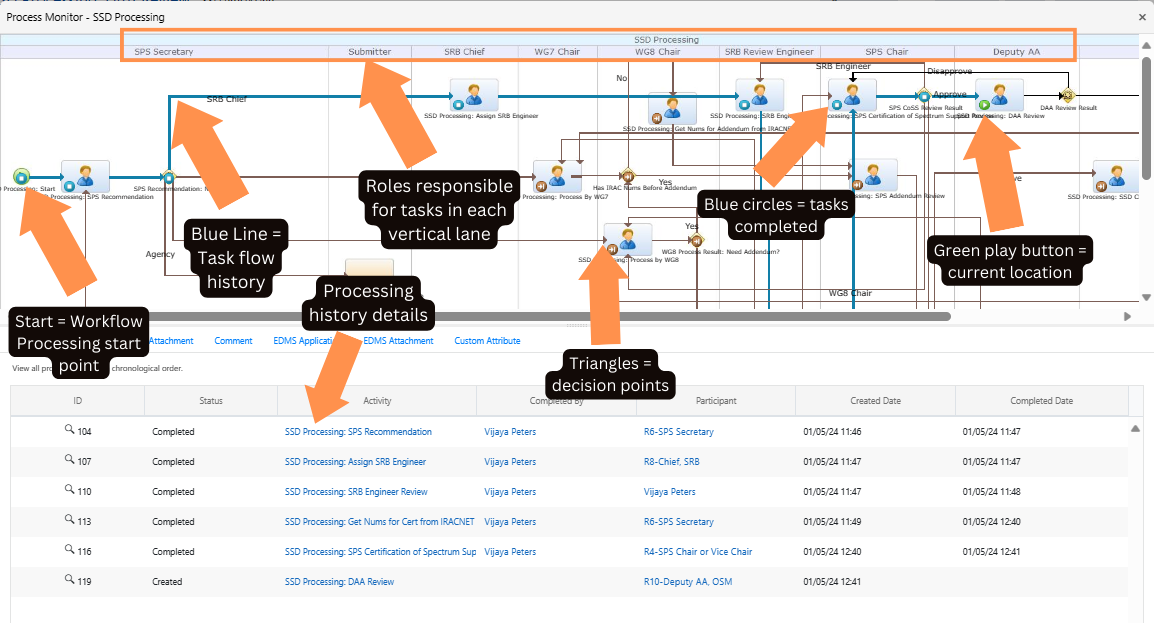Click the SSD Processing: Assign SRB Engineer task icon

(474, 95)
